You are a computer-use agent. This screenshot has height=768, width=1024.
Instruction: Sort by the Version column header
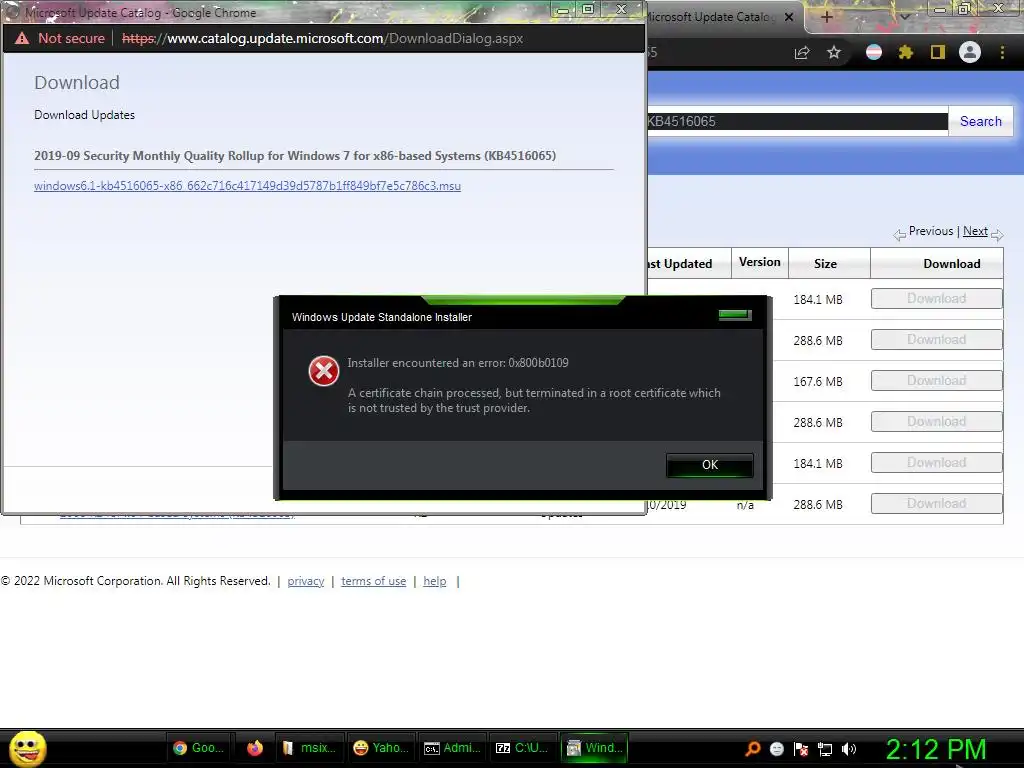(x=760, y=262)
